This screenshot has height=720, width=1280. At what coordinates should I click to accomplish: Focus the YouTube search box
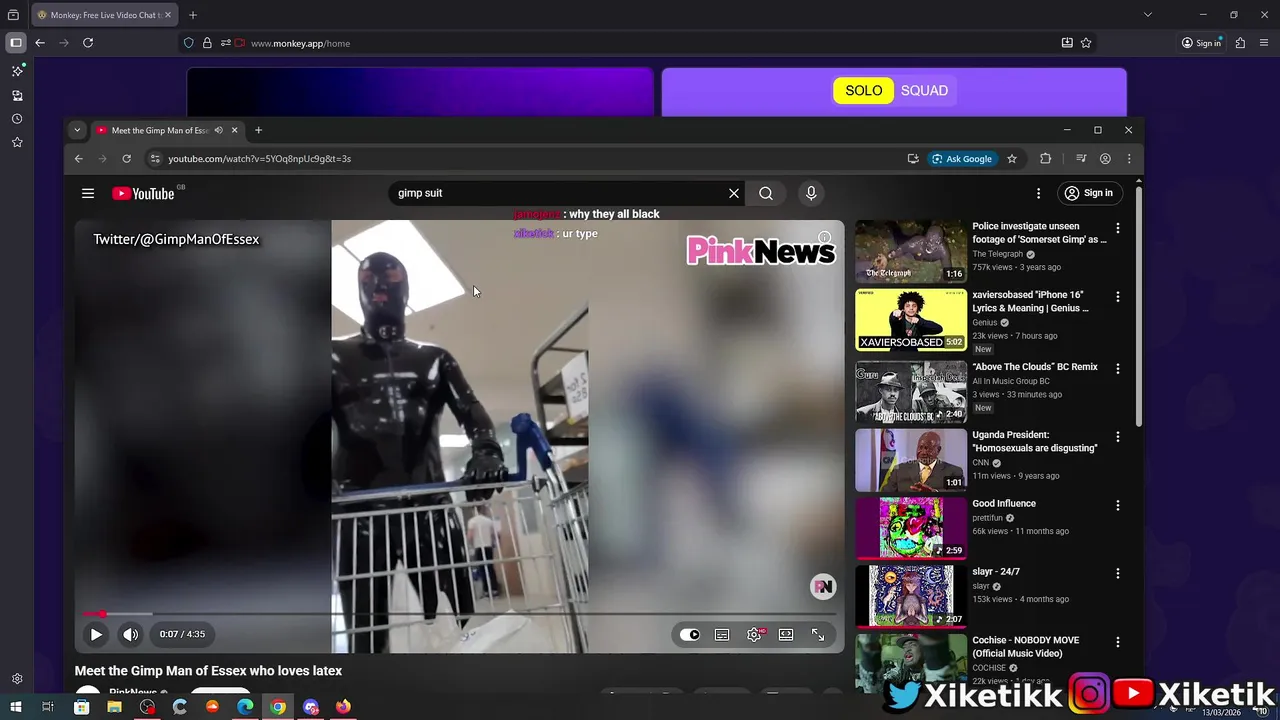558,193
